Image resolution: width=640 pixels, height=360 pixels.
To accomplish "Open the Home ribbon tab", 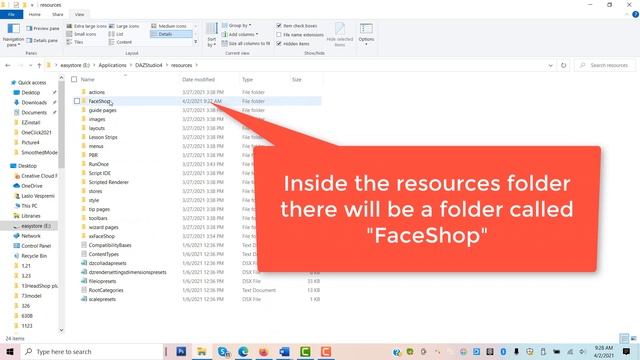I will tap(35, 14).
